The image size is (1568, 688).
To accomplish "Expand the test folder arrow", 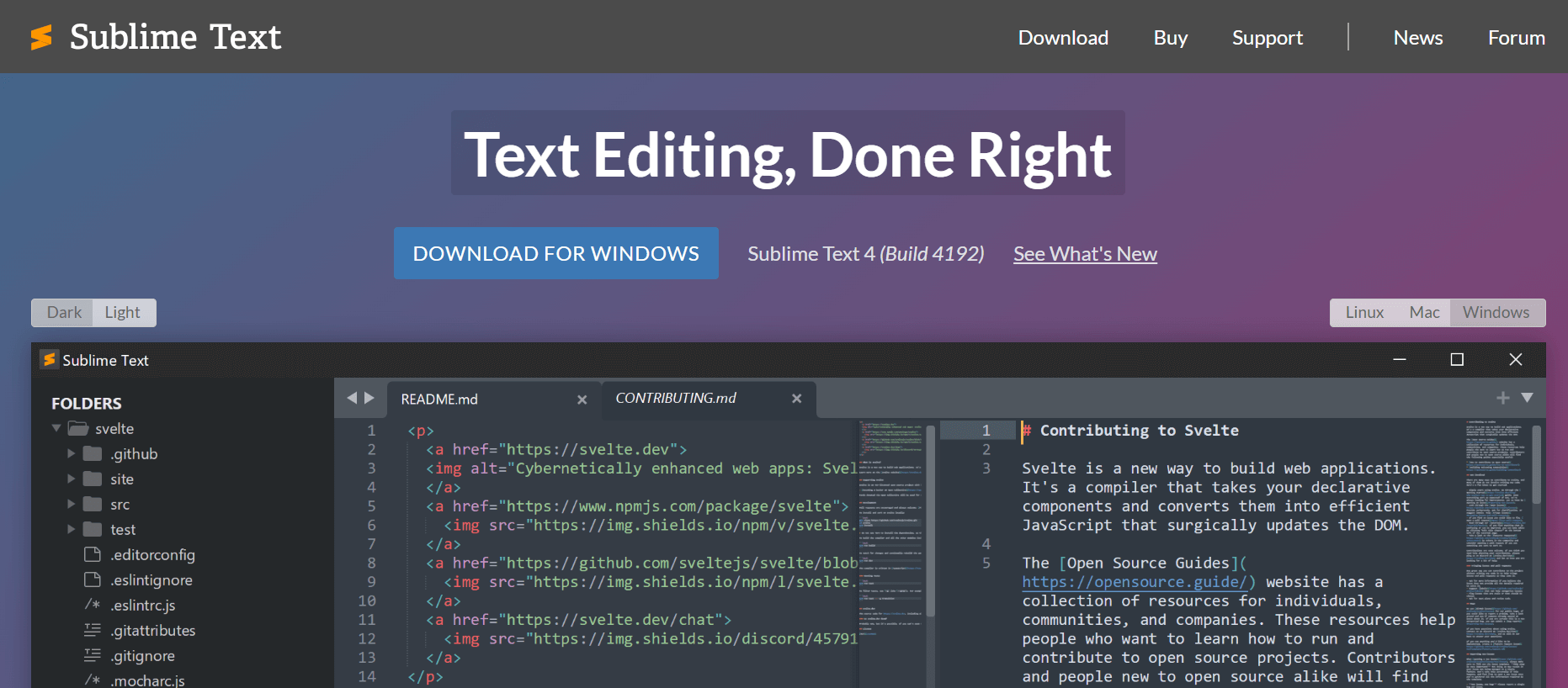I will pos(72,529).
